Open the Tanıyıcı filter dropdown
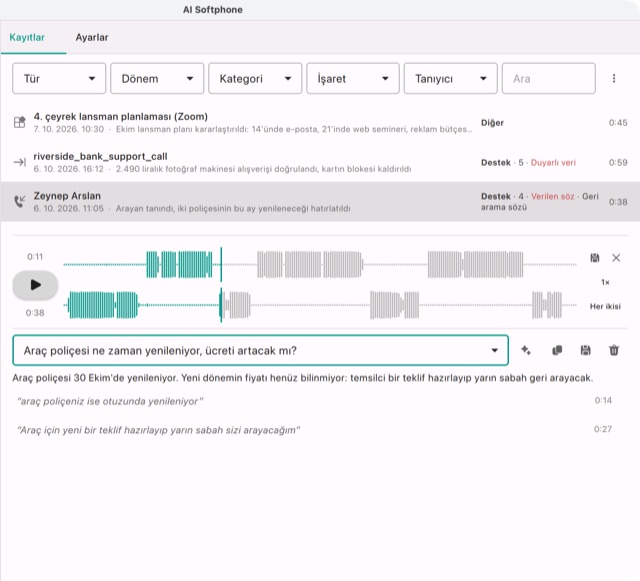Screen dimensions: 640x581 (x=451, y=78)
